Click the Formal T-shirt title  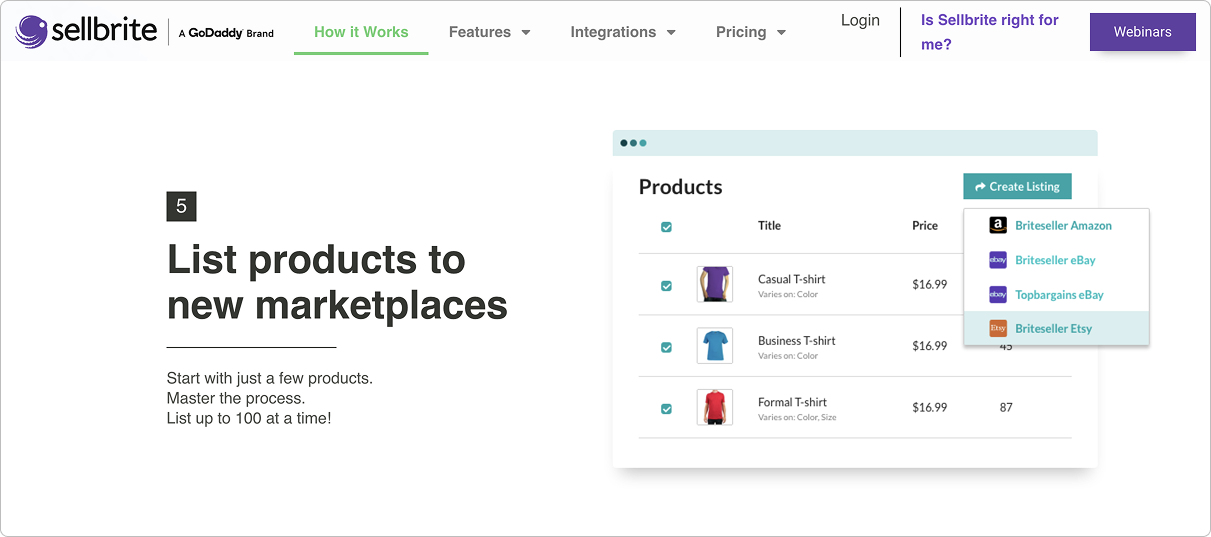pos(793,402)
